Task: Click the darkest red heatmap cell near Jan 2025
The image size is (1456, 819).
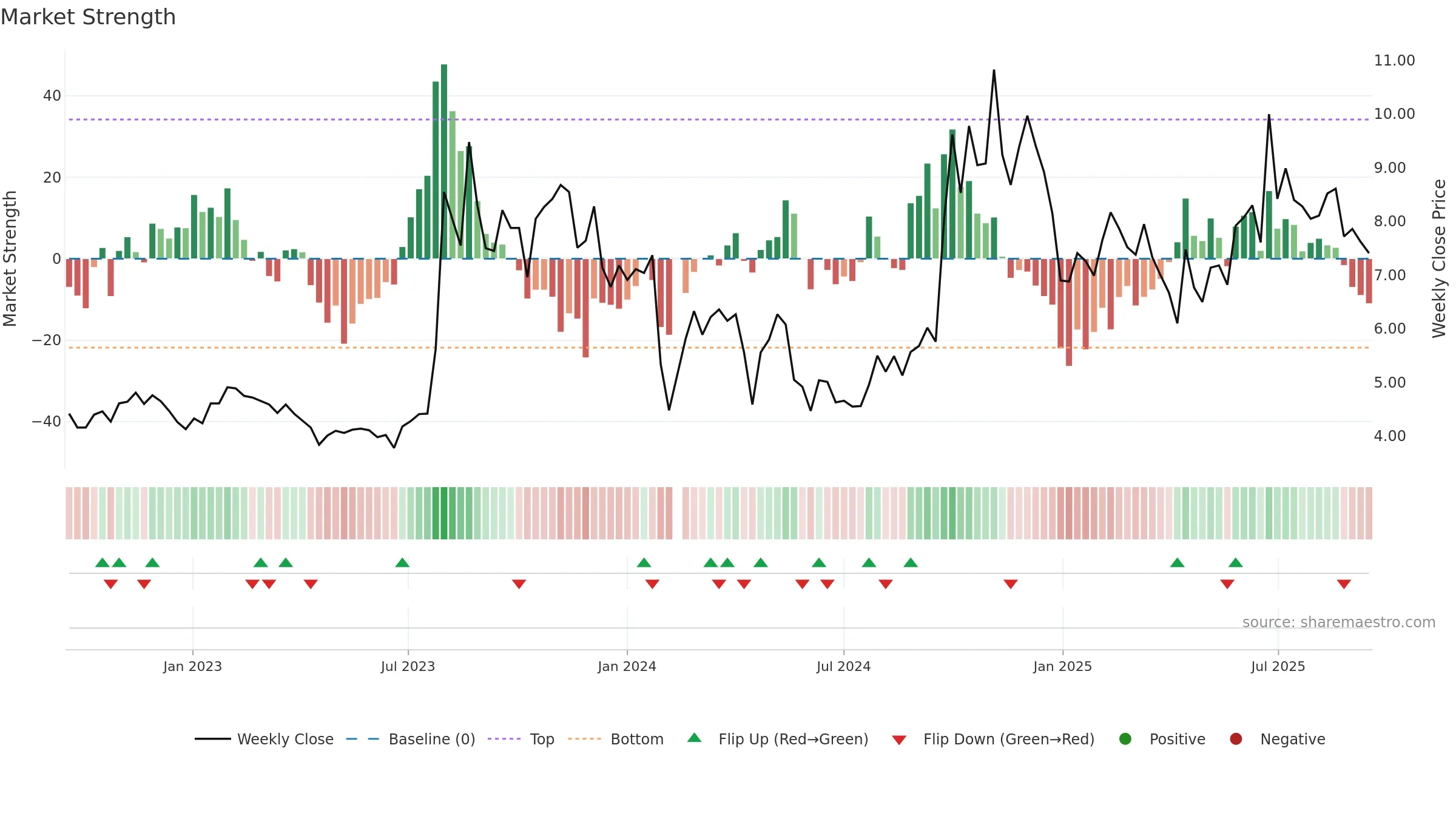Action: tap(1069, 513)
